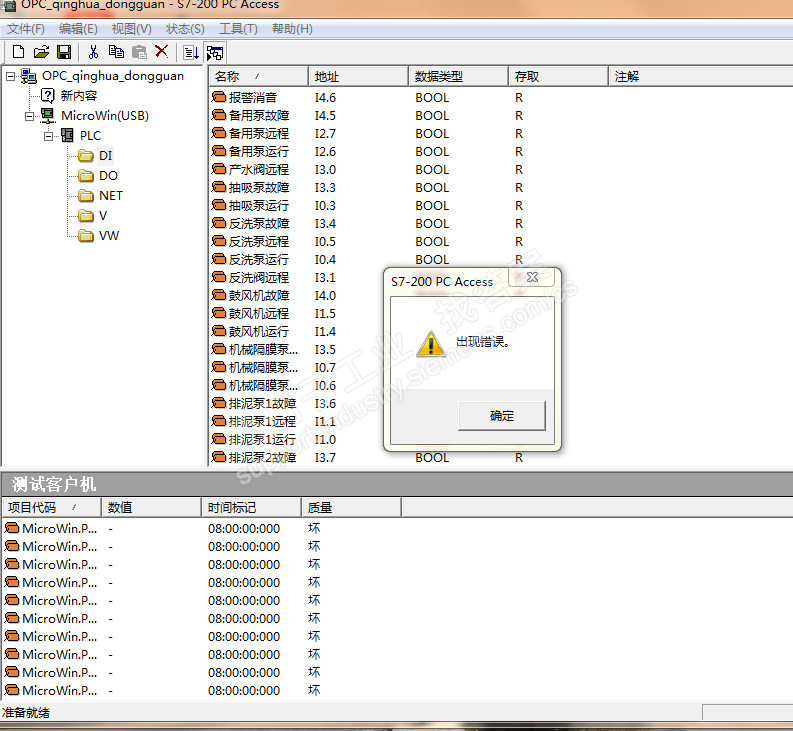Select the 备用泵远程 item row

501,134
